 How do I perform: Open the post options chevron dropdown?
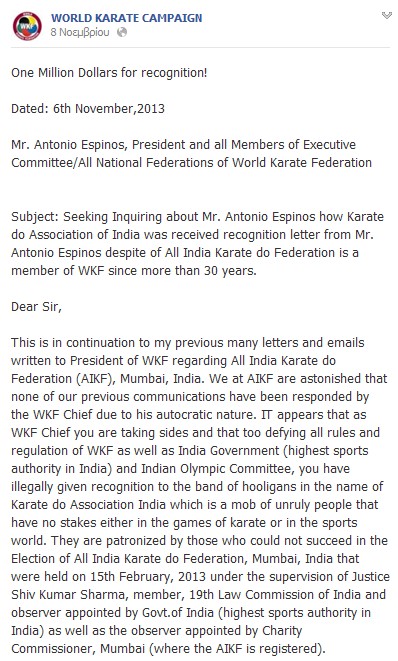tap(387, 16)
